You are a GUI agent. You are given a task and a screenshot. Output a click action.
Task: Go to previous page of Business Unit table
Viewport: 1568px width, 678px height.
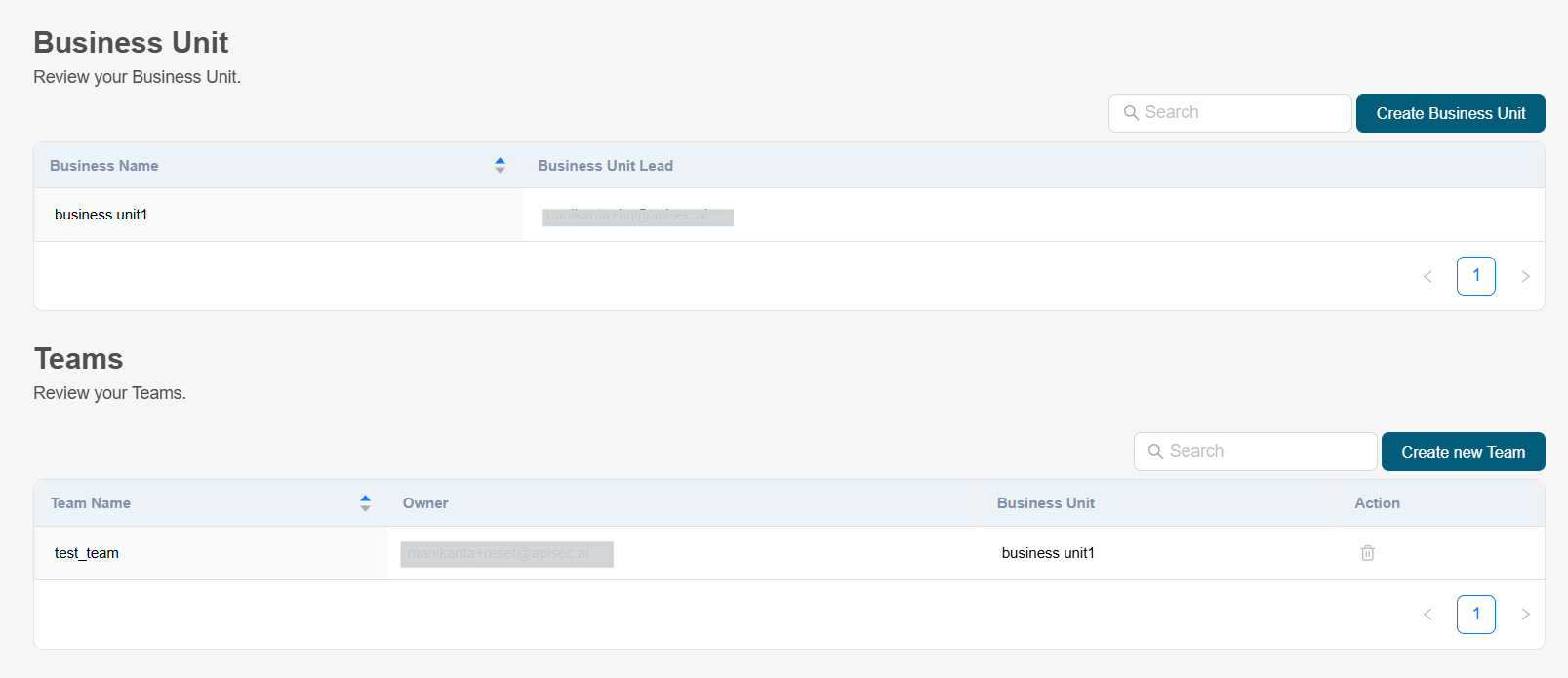click(1427, 276)
